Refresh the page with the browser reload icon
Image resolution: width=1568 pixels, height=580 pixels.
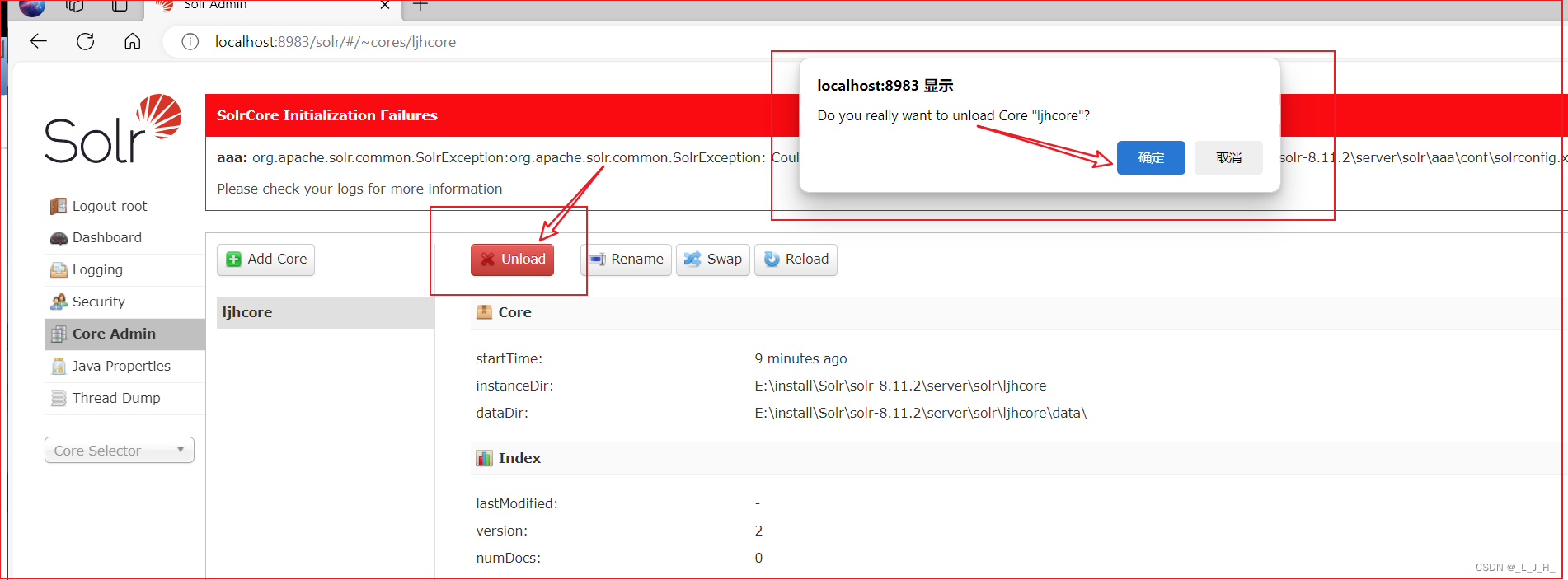(86, 41)
